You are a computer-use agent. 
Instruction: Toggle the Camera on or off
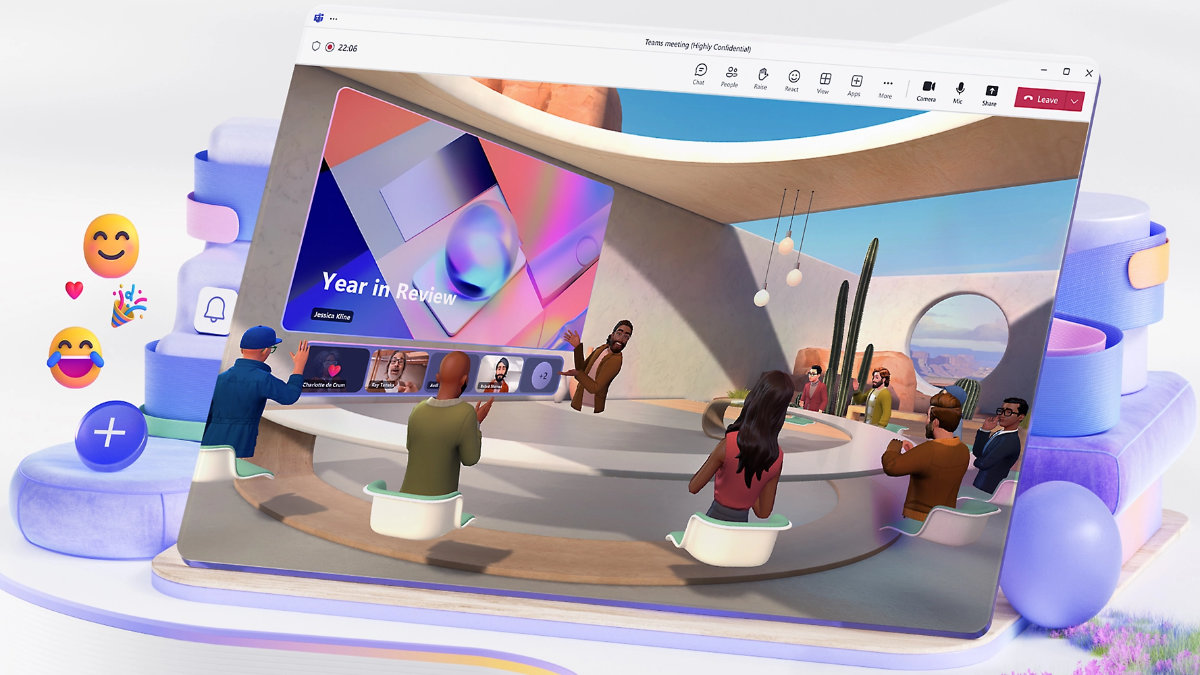pos(928,91)
